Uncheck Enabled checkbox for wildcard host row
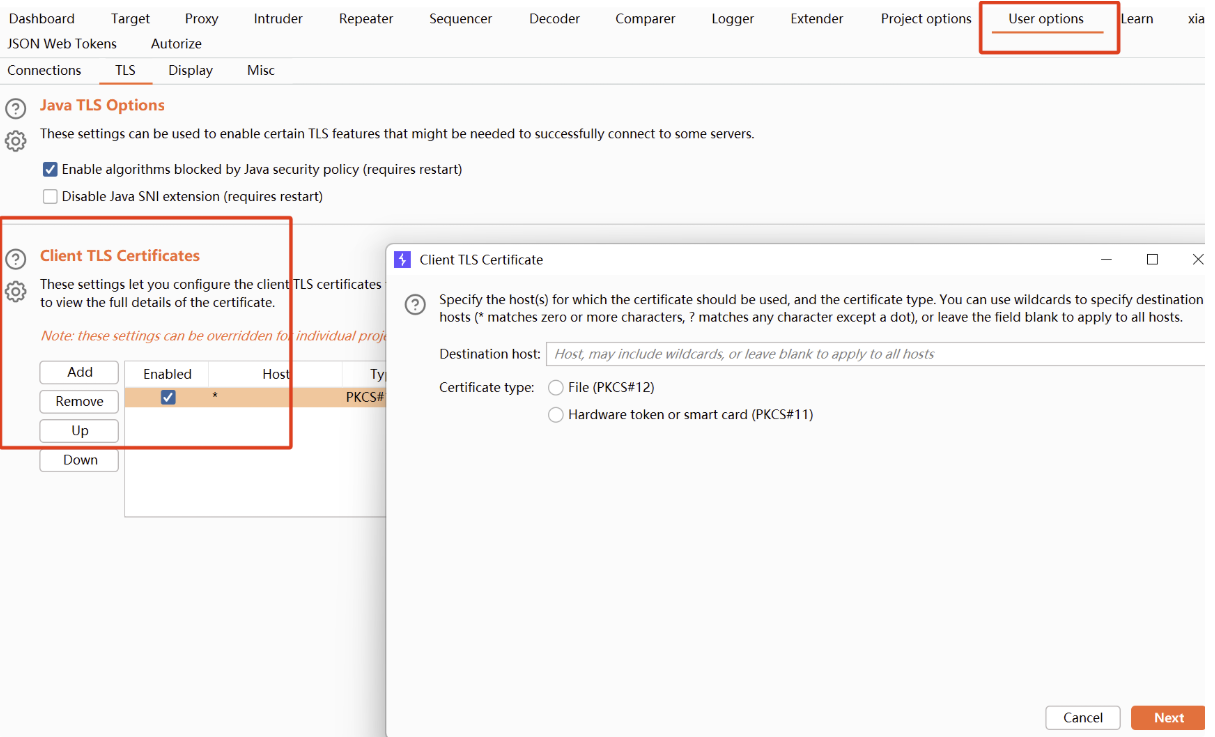The height and width of the screenshot is (737, 1215). (x=168, y=397)
